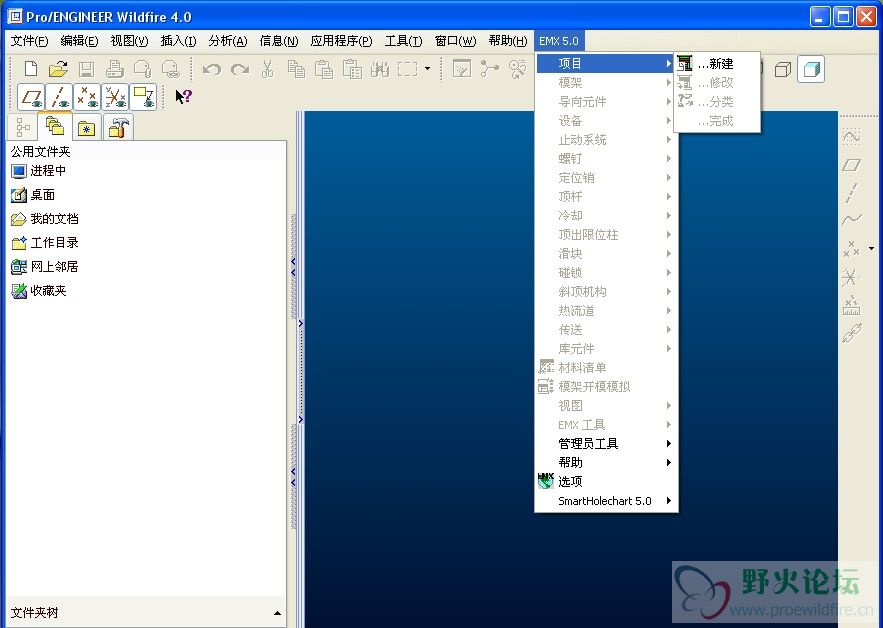Toggle datum points display
Screen dimensions: 883x628
pyautogui.click(x=87, y=97)
